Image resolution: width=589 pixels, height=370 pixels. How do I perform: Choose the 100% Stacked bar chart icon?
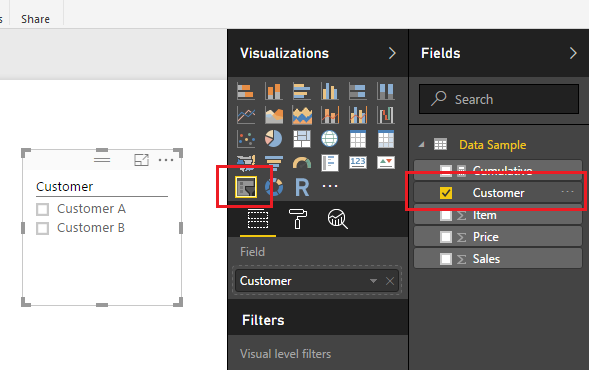pyautogui.click(x=358, y=91)
